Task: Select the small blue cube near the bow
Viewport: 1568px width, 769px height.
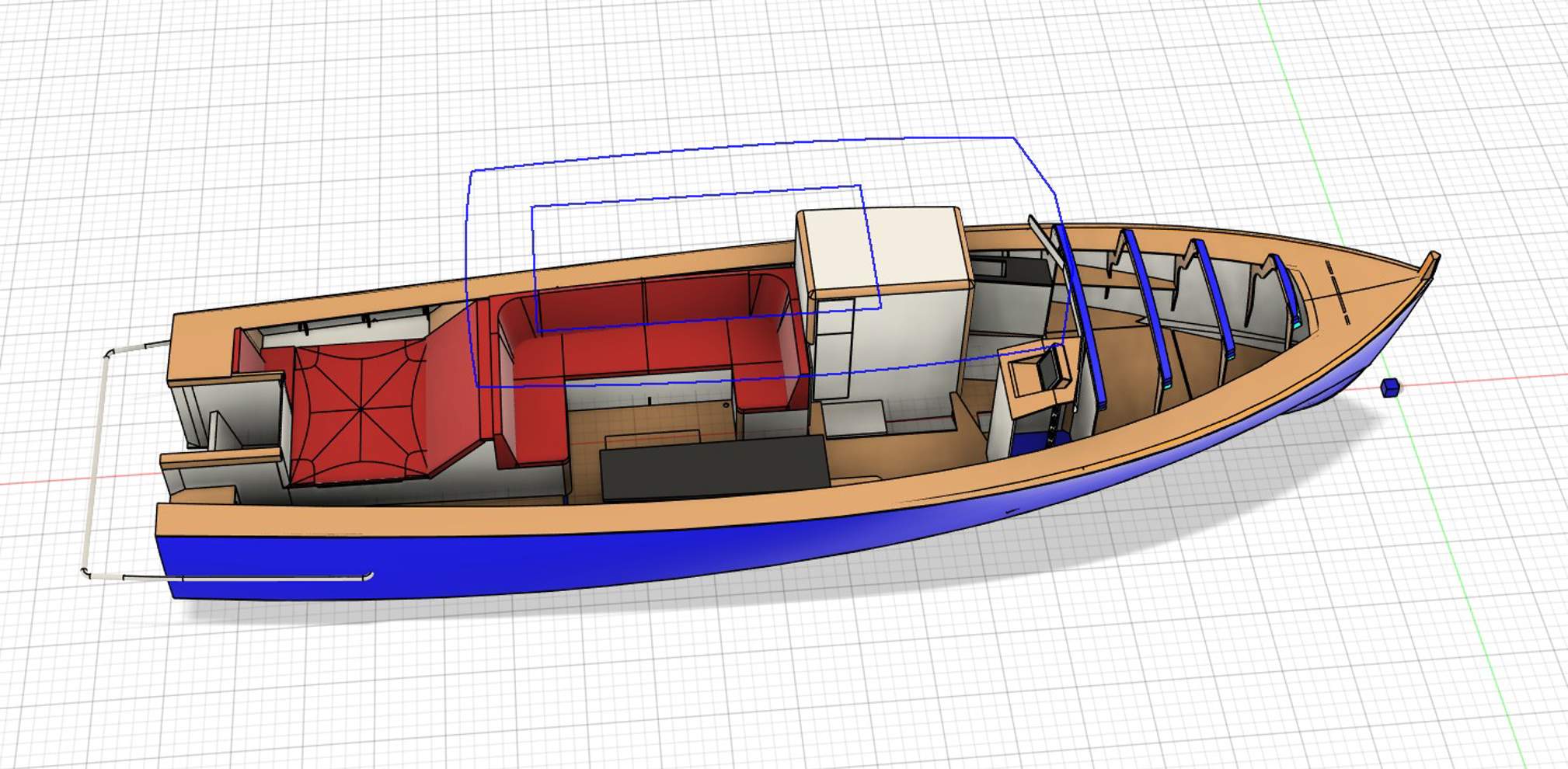Action: 1389,387
